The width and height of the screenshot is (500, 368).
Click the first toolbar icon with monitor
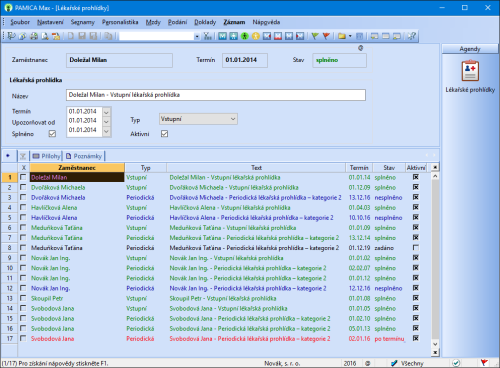coord(12,36)
